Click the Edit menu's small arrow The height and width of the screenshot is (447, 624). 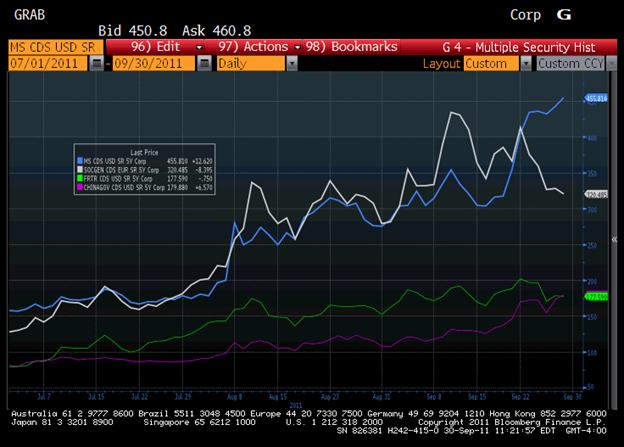[x=199, y=47]
